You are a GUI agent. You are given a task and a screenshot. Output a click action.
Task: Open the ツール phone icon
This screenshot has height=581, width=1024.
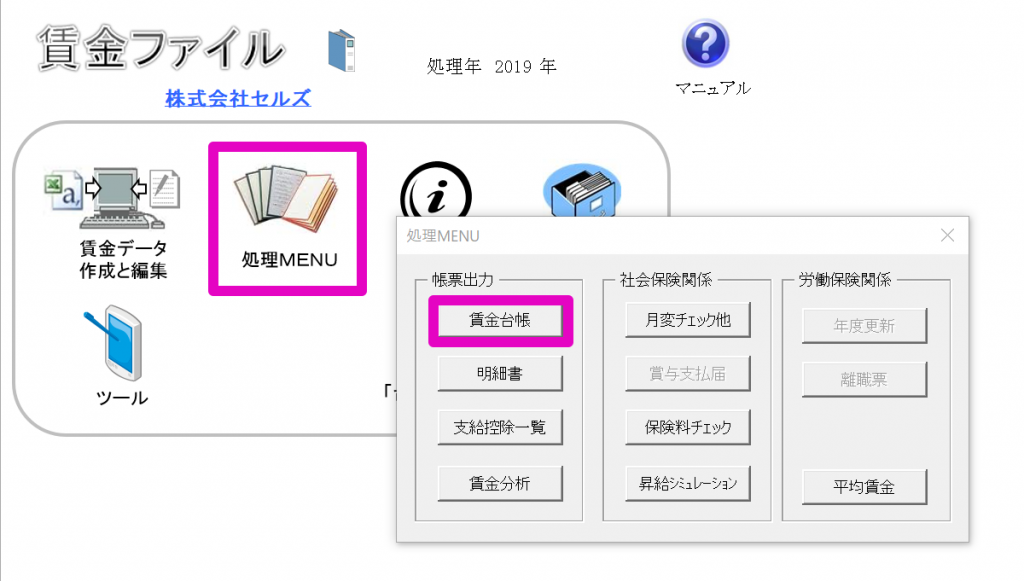tap(114, 343)
